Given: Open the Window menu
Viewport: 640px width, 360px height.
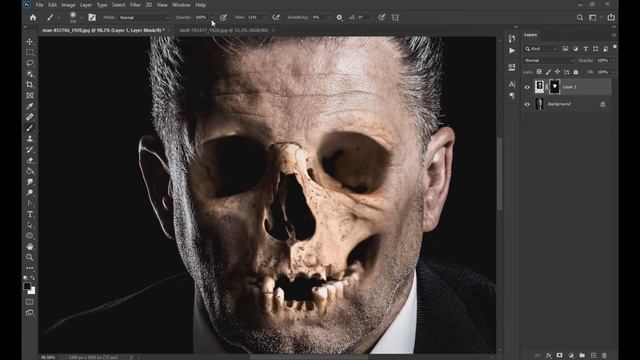Looking at the screenshot, I should tap(181, 5).
